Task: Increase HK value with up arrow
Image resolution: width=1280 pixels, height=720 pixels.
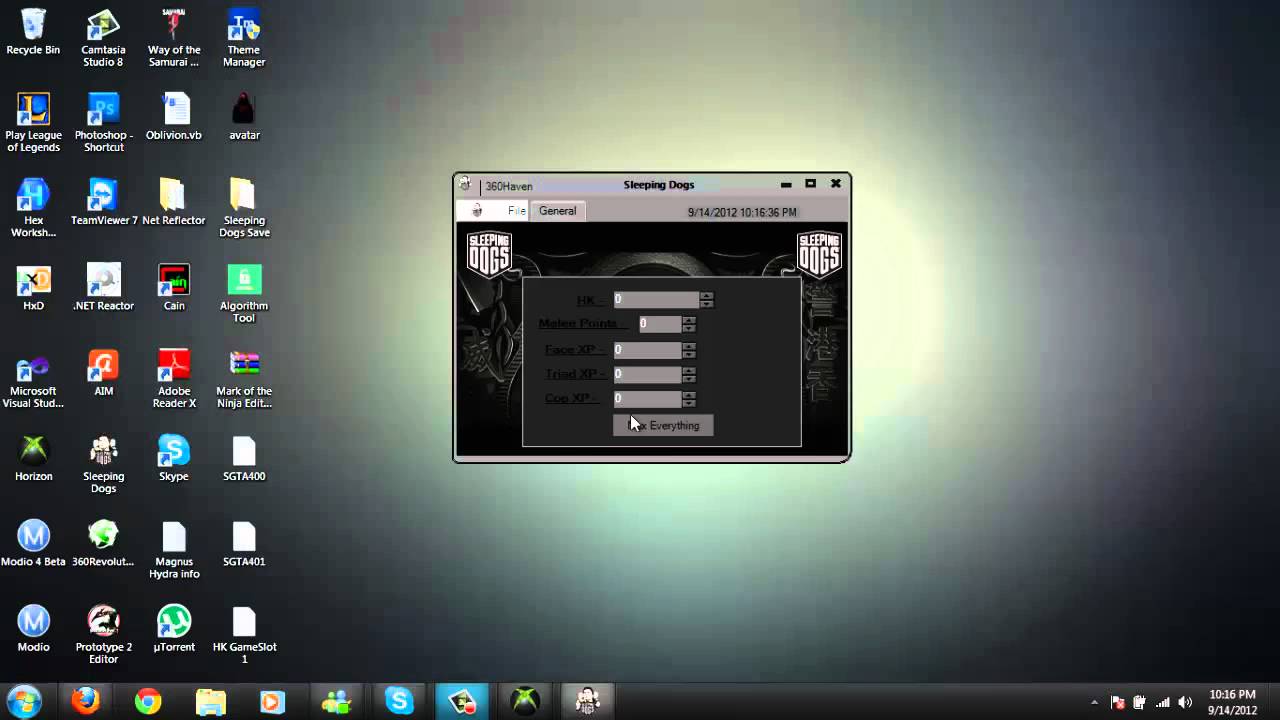Action: click(x=706, y=295)
